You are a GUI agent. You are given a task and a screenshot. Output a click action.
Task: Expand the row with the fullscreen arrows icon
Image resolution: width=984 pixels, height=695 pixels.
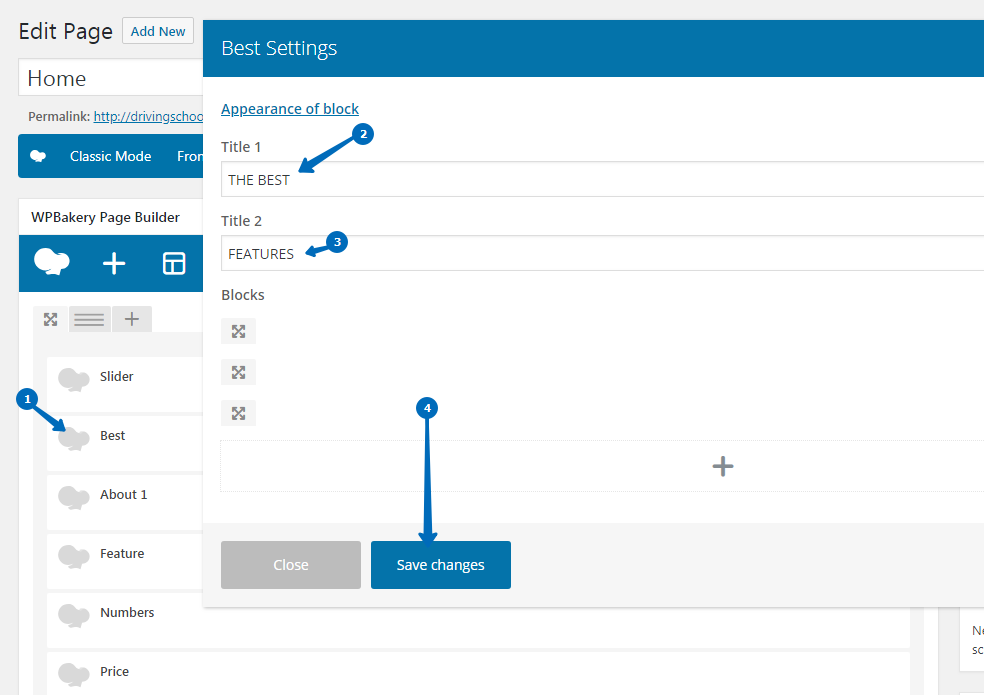point(50,320)
